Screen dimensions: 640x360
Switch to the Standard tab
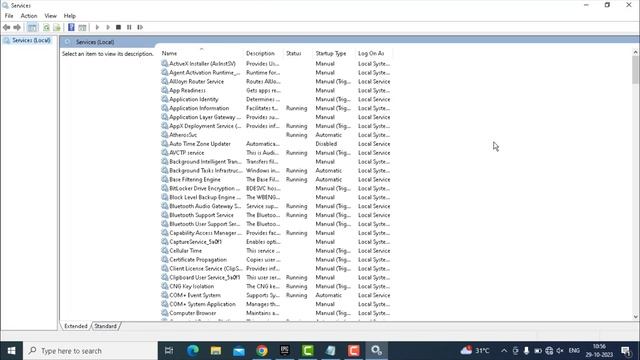tap(106, 326)
